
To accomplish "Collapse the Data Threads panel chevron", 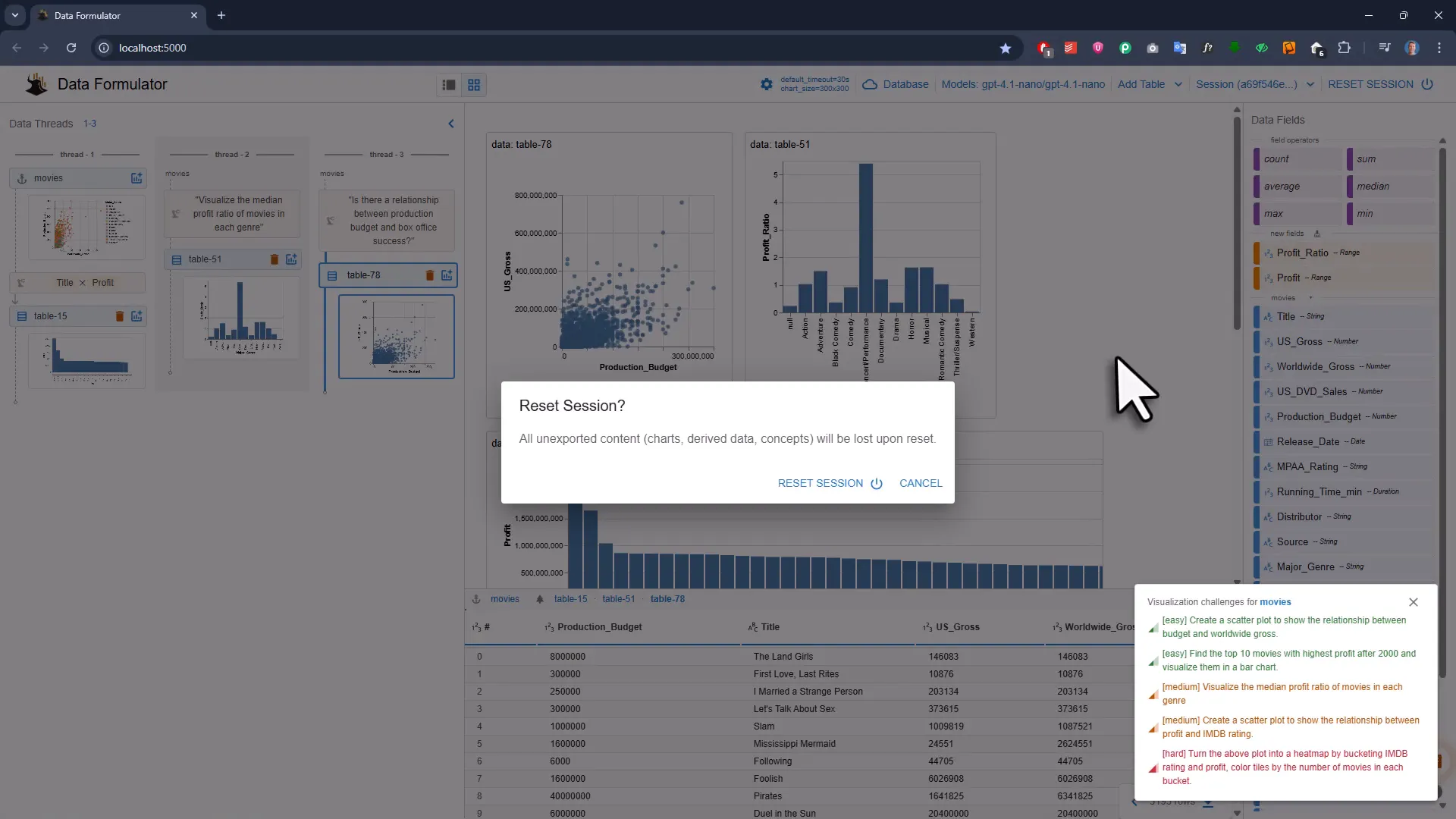I will (451, 124).
